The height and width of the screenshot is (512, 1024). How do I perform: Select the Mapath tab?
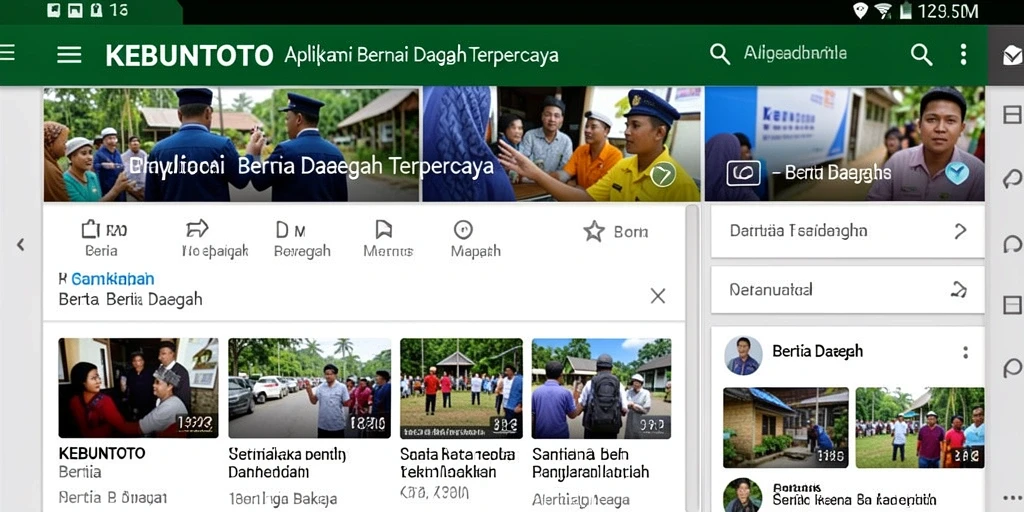[475, 238]
